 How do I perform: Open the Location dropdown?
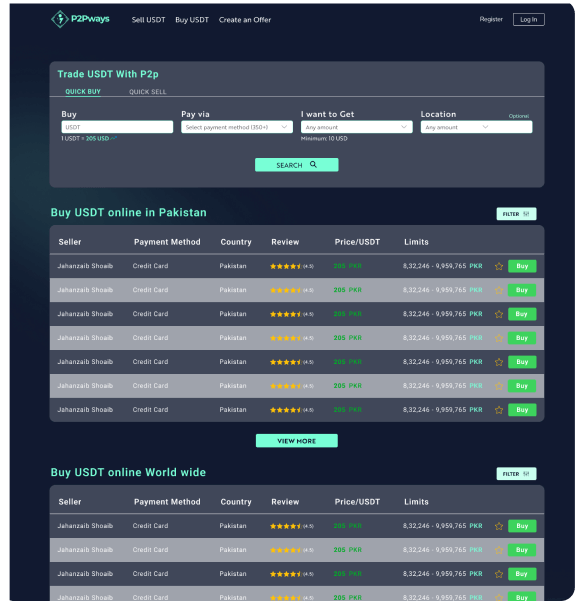(476, 127)
